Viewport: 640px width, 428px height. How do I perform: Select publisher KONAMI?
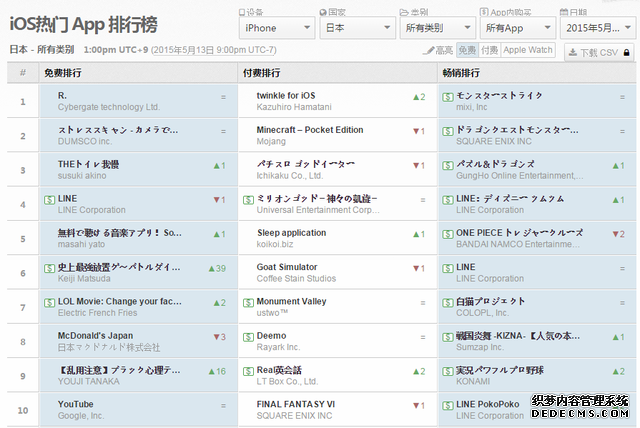pyautogui.click(x=473, y=381)
